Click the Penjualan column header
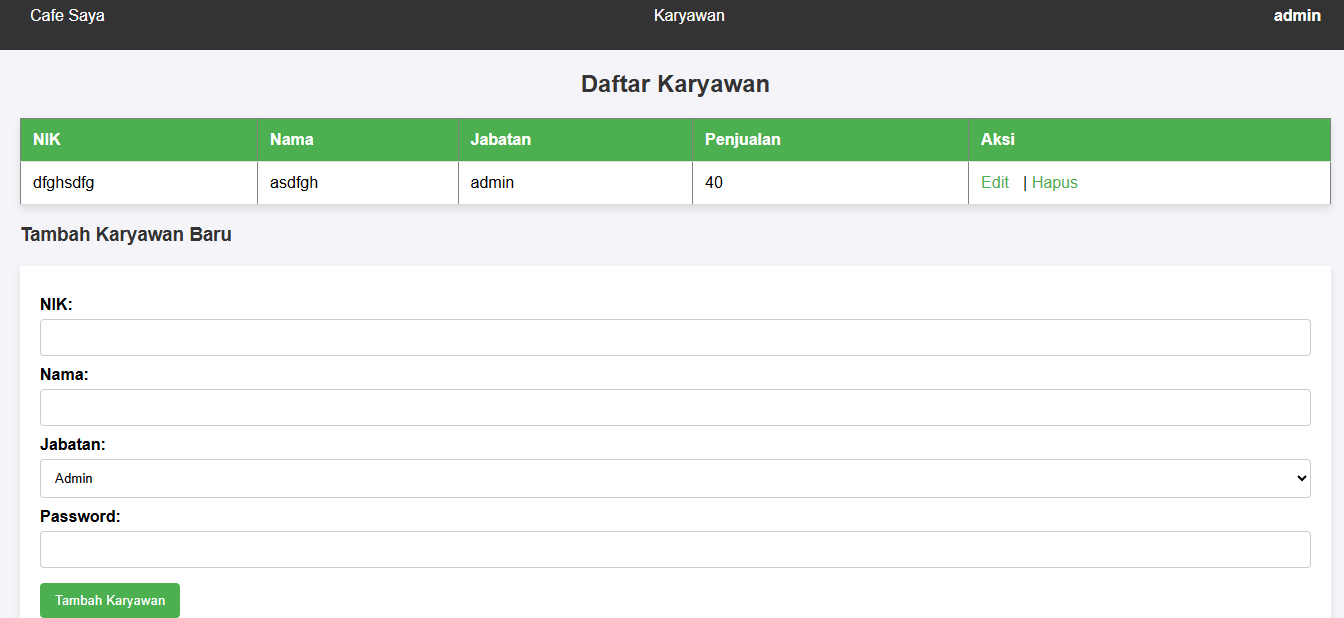 click(x=742, y=140)
